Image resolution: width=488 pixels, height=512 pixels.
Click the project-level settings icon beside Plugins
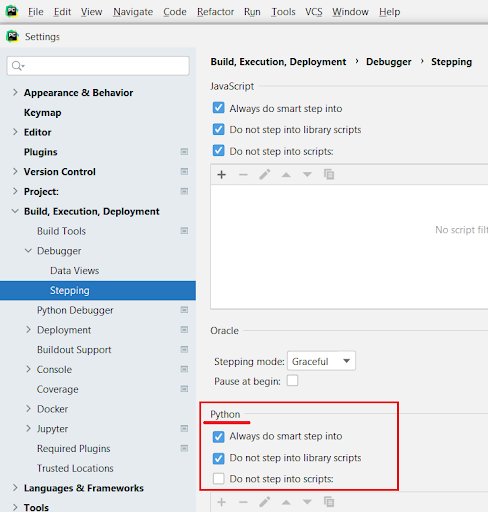click(184, 152)
